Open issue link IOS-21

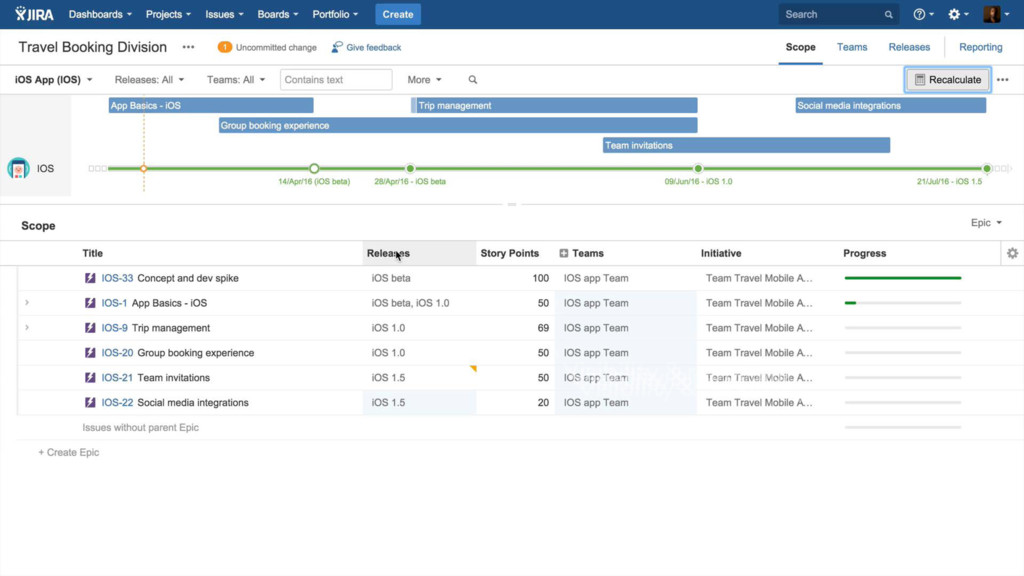[x=117, y=377]
